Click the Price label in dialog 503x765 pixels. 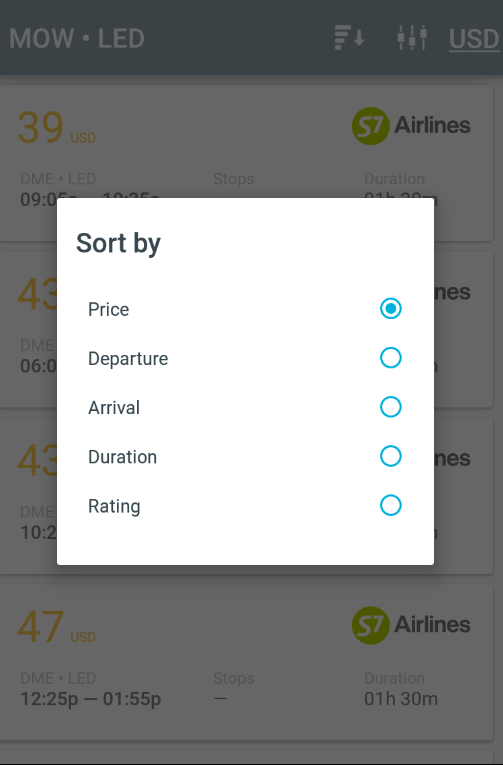[108, 309]
